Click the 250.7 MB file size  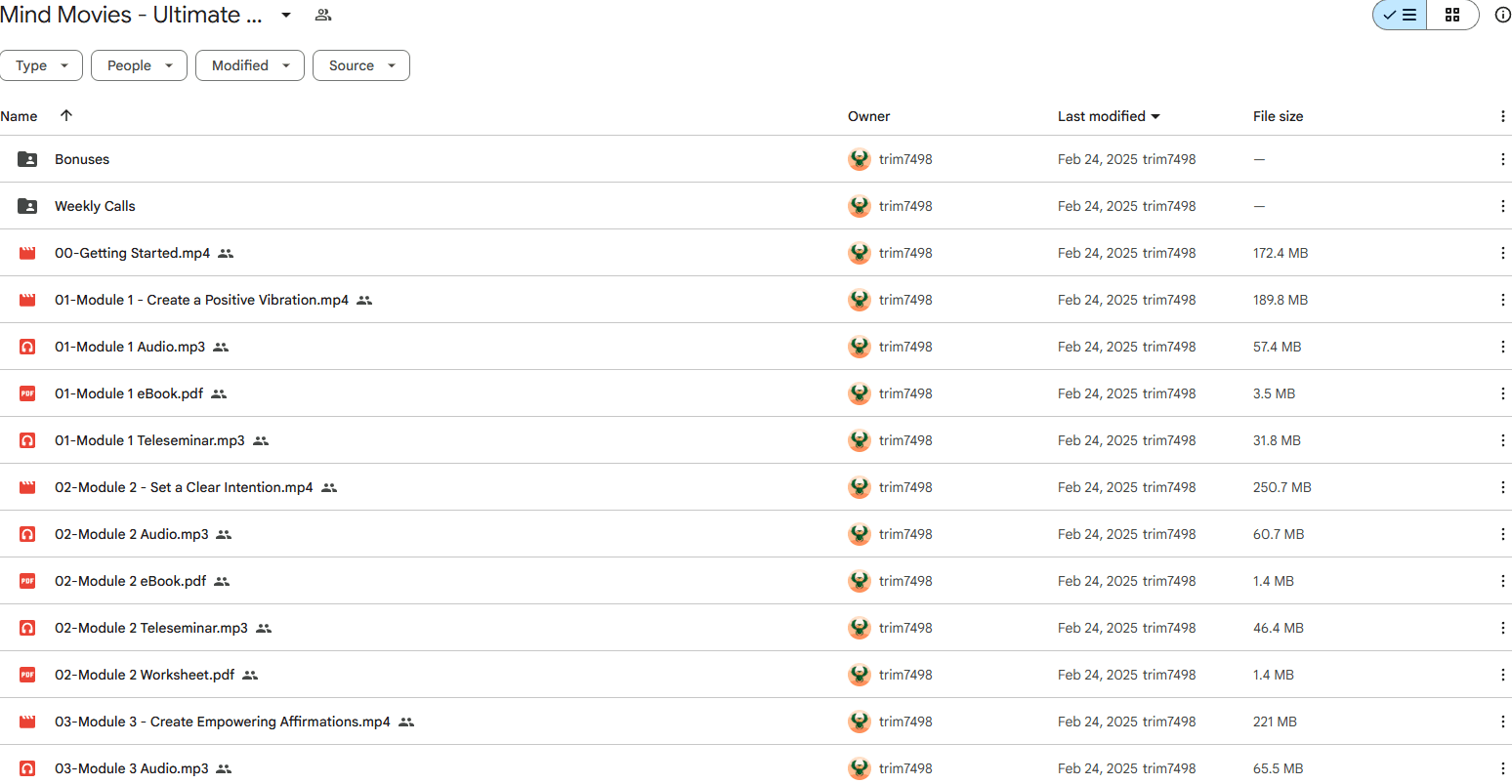coord(1281,487)
